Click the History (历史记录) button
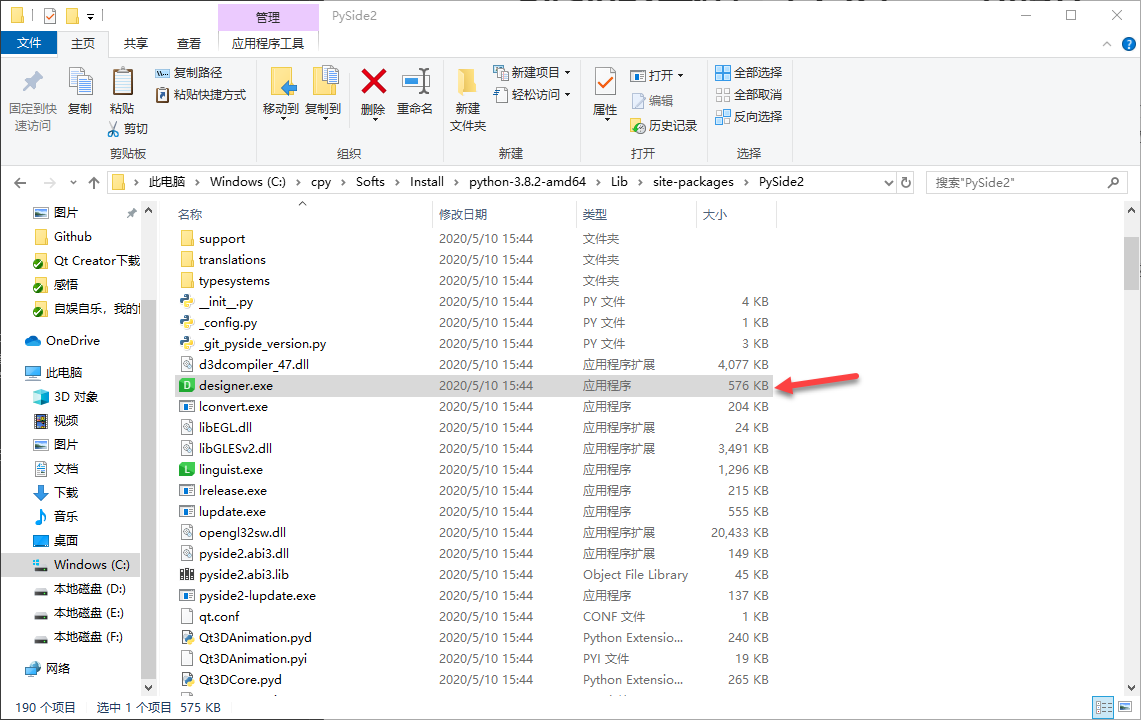 click(x=664, y=126)
